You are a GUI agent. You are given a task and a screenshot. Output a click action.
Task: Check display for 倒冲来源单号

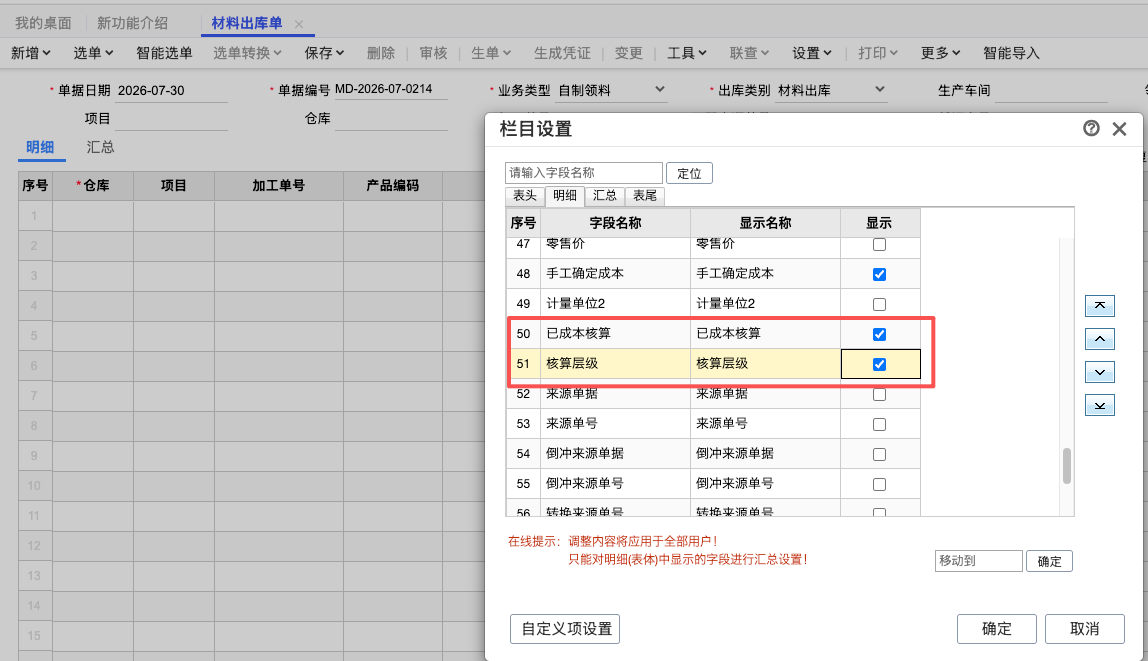[x=879, y=485]
